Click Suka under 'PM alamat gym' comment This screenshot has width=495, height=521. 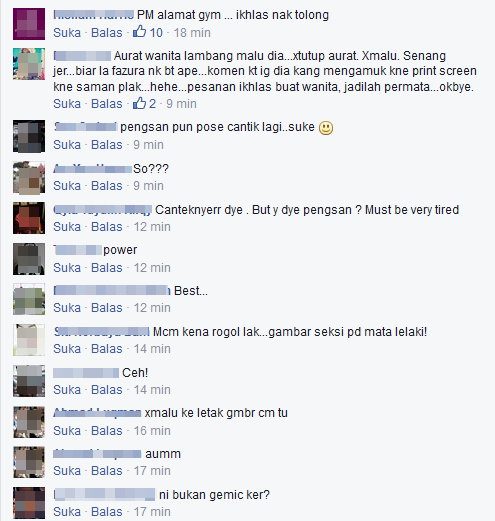(x=67, y=33)
